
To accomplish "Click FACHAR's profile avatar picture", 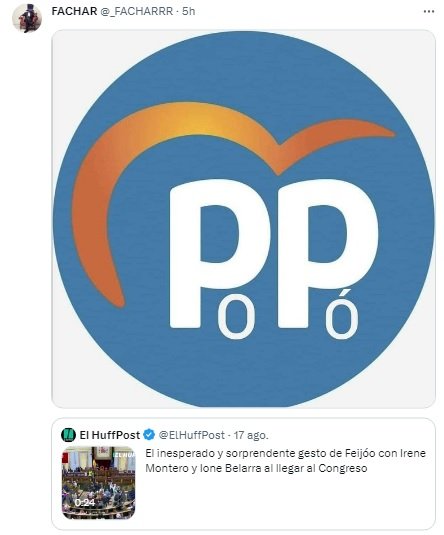I will (26, 18).
